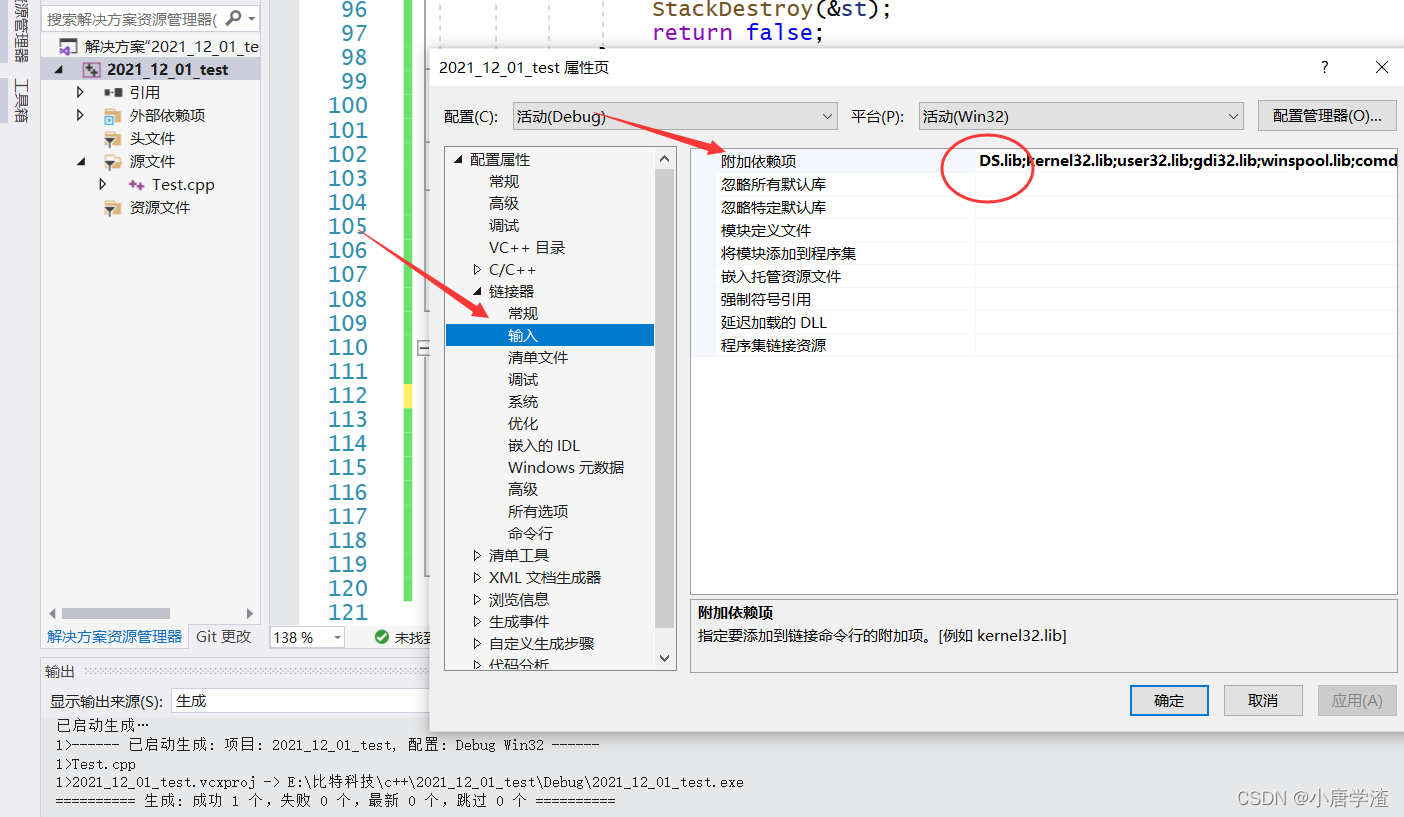Collapse the 源文件 folder
Screen dimensions: 1404x817
click(x=81, y=161)
